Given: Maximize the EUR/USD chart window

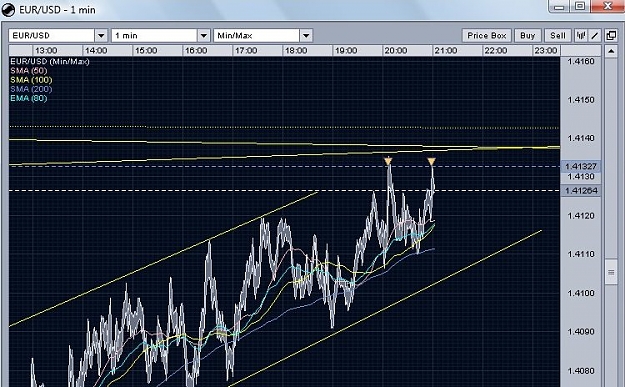Looking at the screenshot, I should (x=580, y=6).
